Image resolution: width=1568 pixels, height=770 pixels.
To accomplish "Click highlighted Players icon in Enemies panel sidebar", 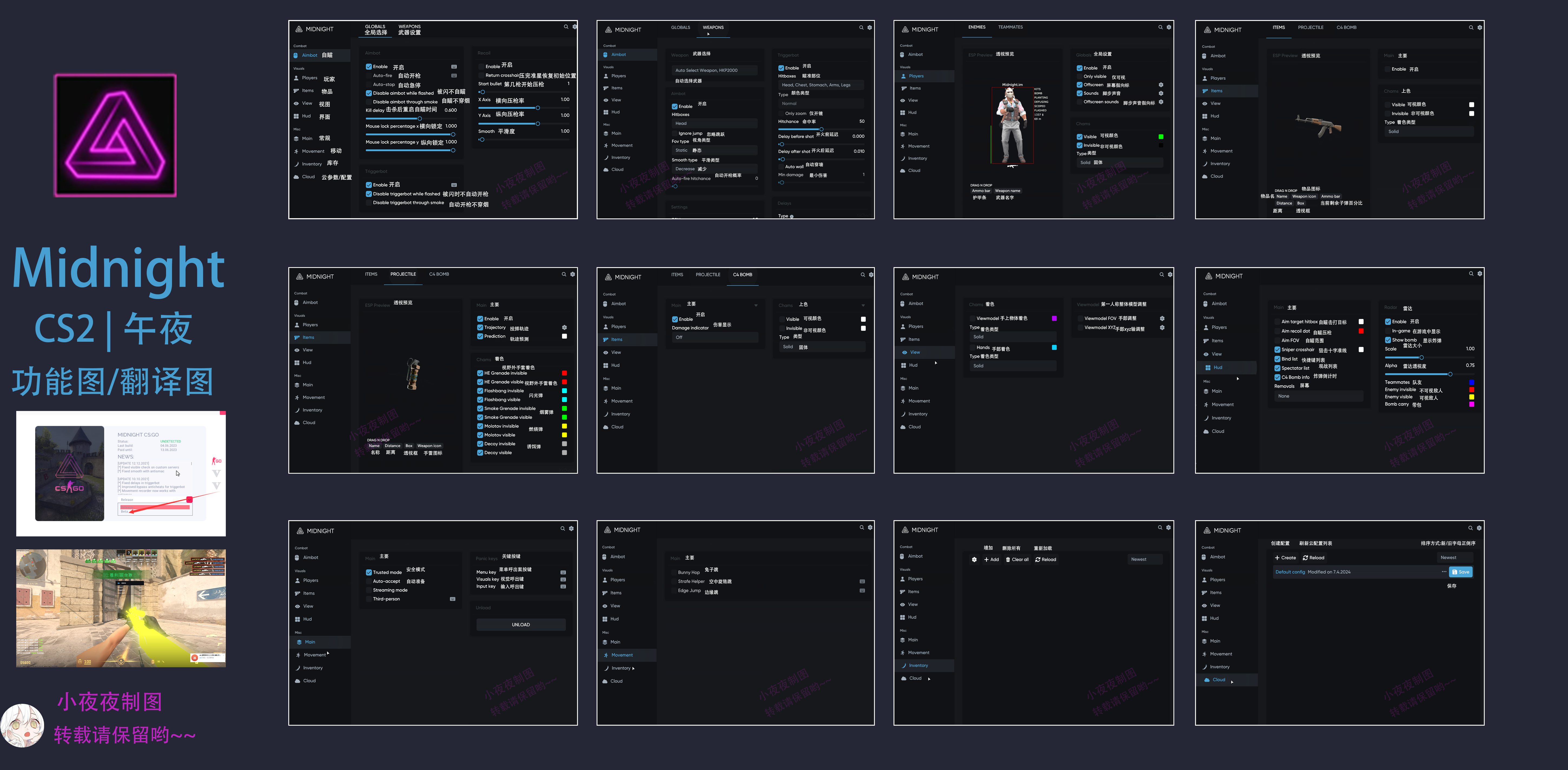I will [904, 76].
